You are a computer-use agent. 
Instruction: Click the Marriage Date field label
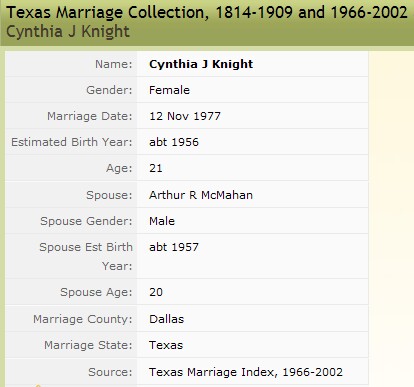90,116
